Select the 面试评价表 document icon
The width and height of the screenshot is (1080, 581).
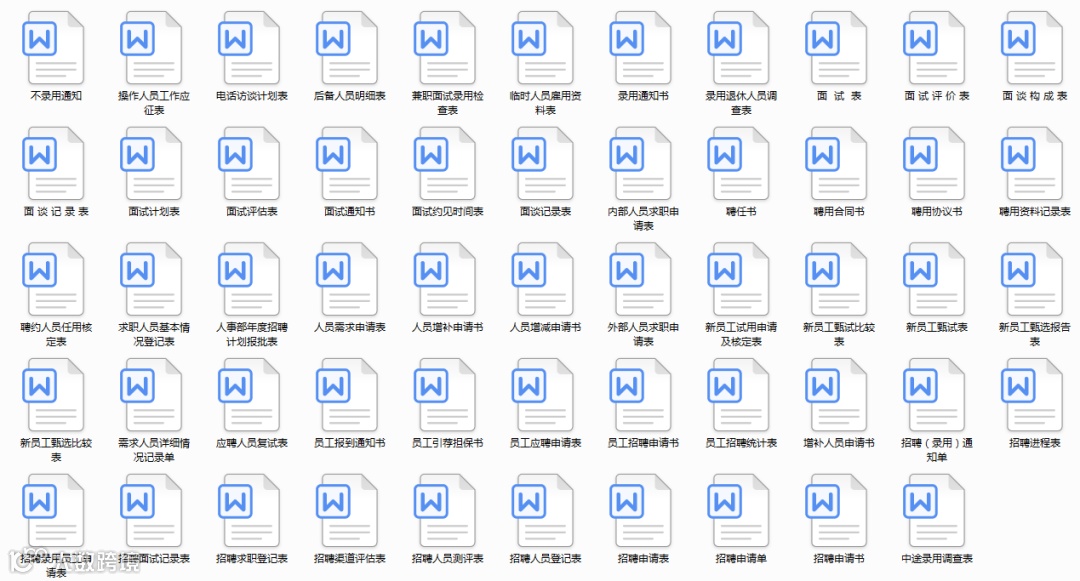pos(935,49)
